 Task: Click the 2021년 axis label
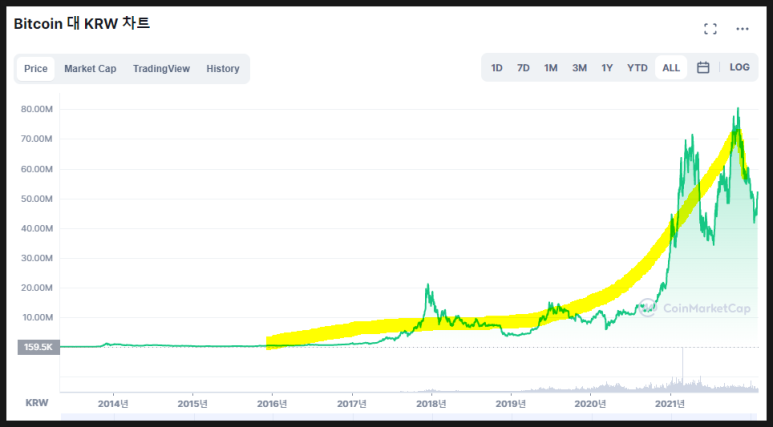(x=670, y=404)
